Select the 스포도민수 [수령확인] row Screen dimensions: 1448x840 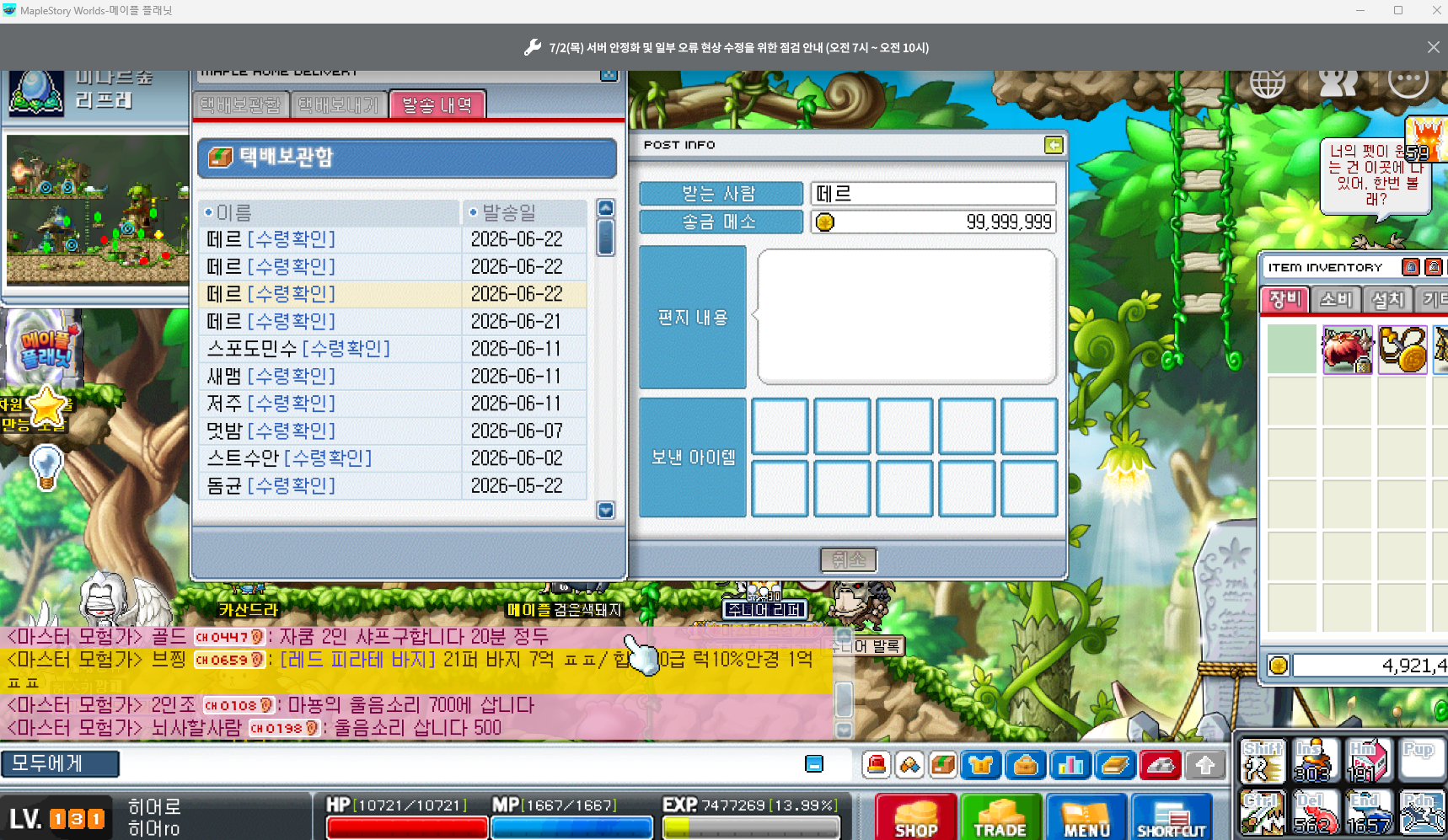tap(393, 349)
